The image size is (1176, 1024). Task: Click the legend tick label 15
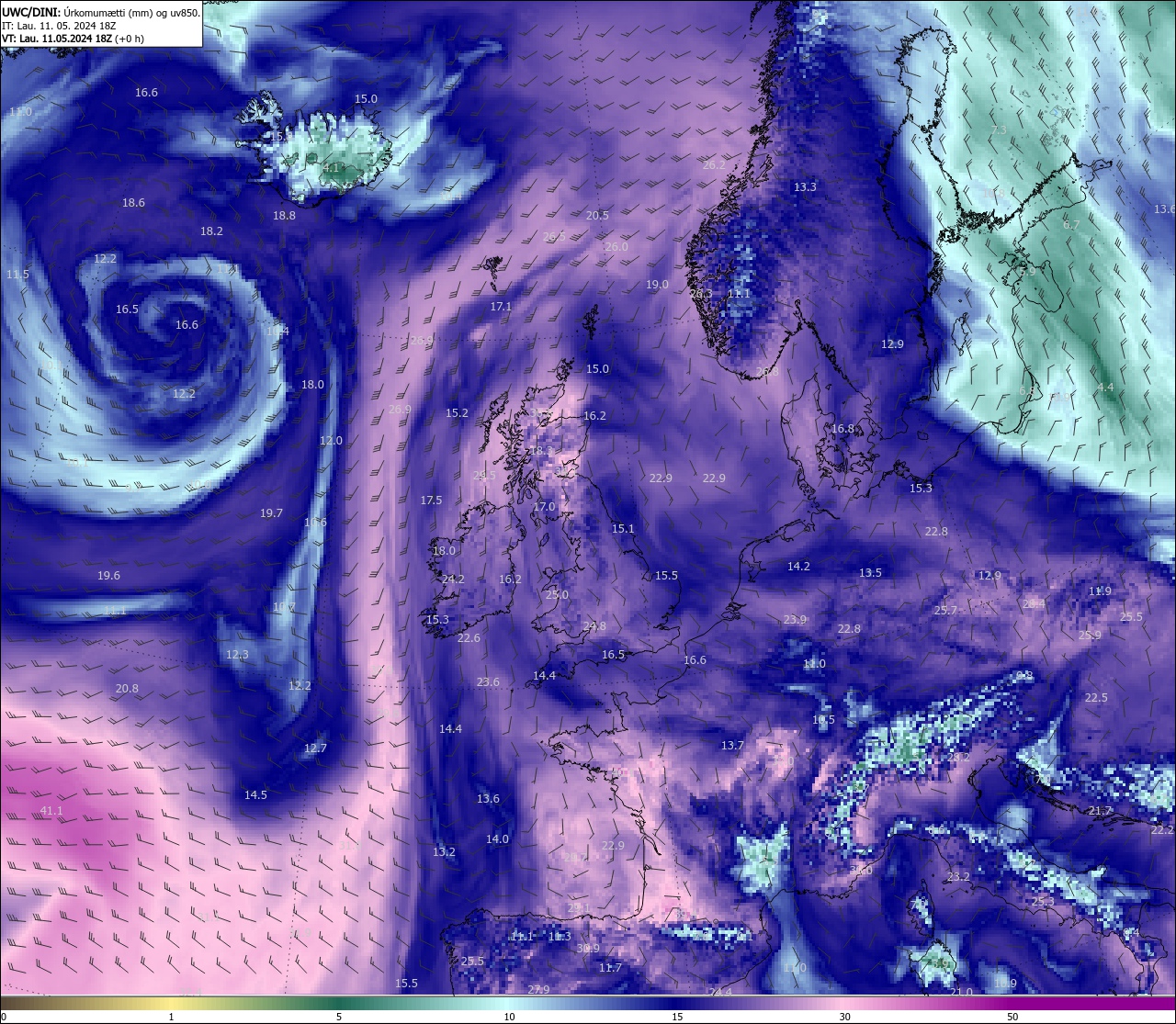(677, 1017)
